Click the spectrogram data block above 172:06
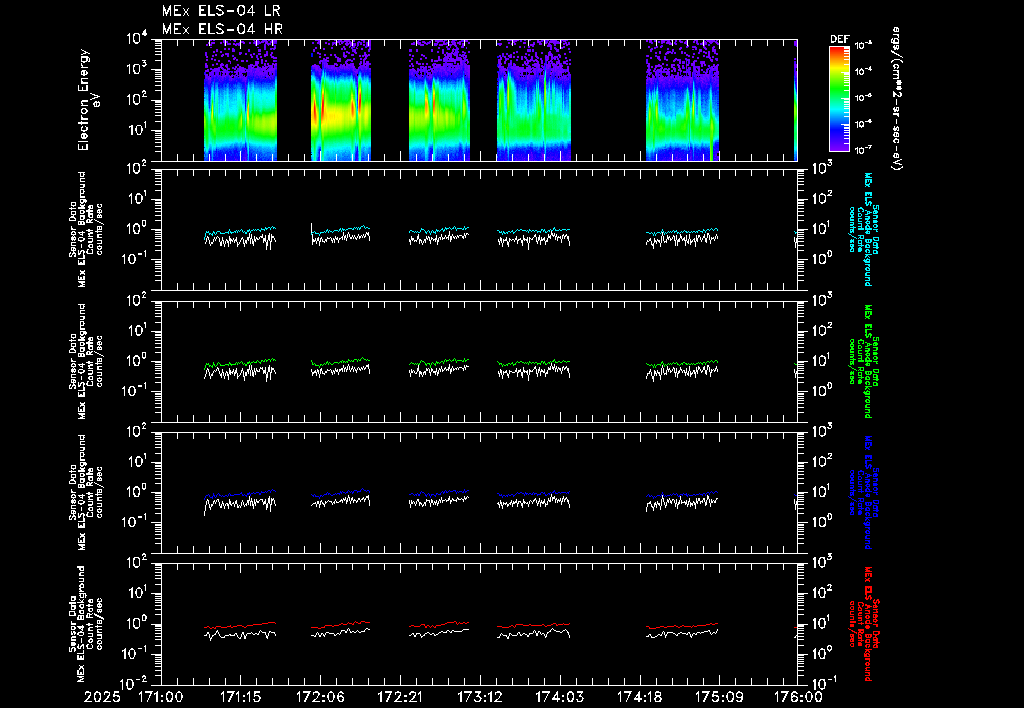The height and width of the screenshot is (708, 1024). click(x=341, y=100)
